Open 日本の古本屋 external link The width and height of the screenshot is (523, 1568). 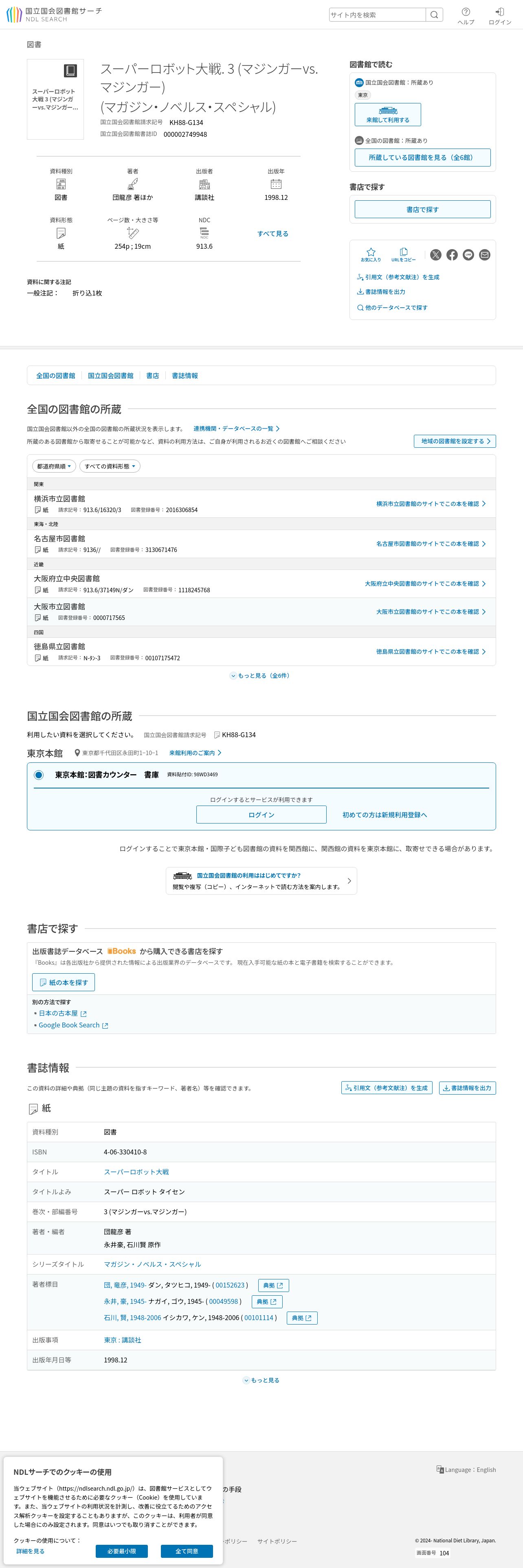coord(63,1014)
